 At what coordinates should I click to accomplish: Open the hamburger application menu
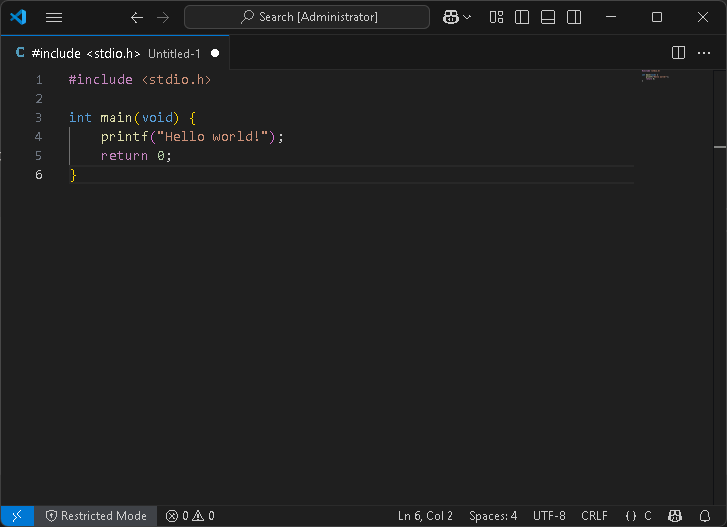click(x=54, y=17)
